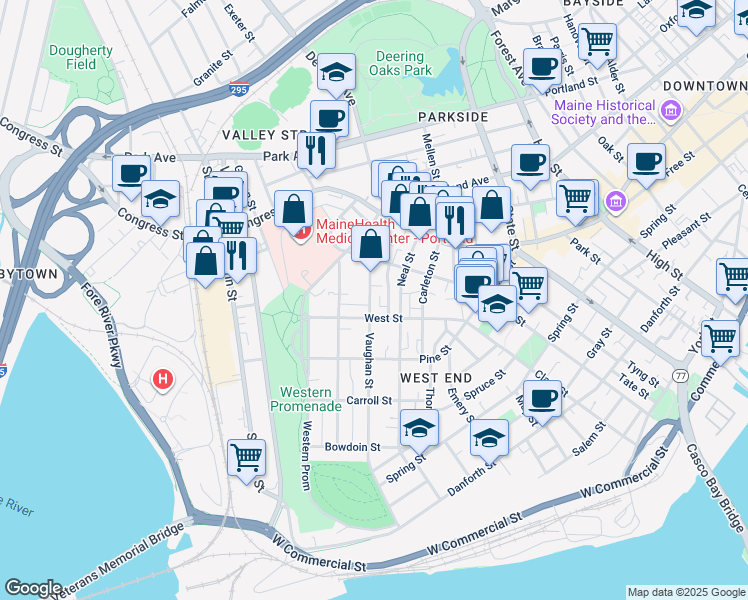Select the Deering Oaks Park label
748x600 pixels.
click(x=400, y=63)
